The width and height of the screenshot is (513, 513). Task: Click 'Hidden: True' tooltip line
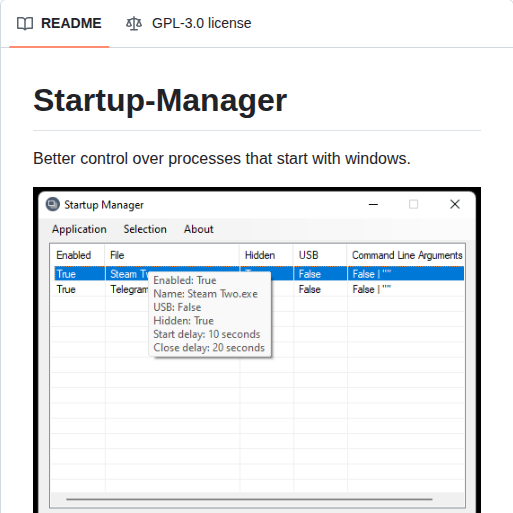[x=184, y=321]
